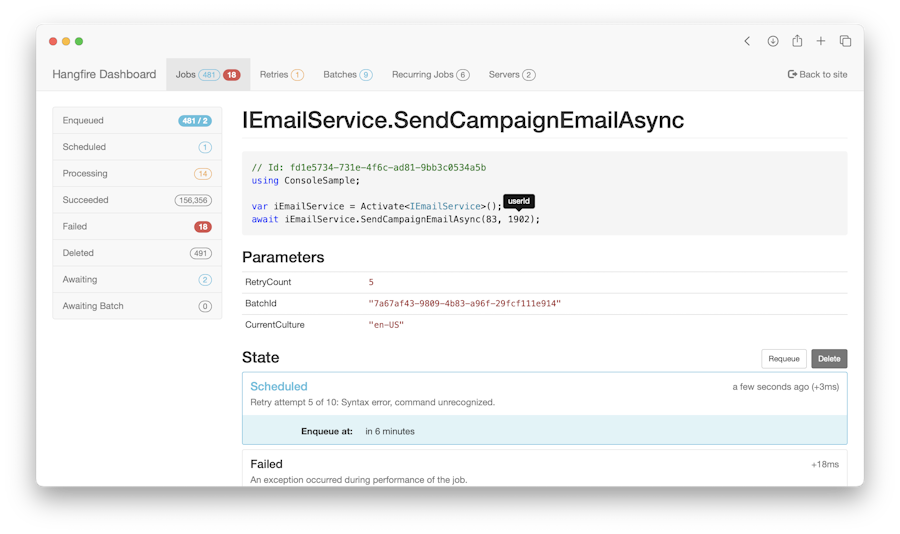Click the userId parameter tooltip
This screenshot has width=900, height=534.
click(519, 202)
